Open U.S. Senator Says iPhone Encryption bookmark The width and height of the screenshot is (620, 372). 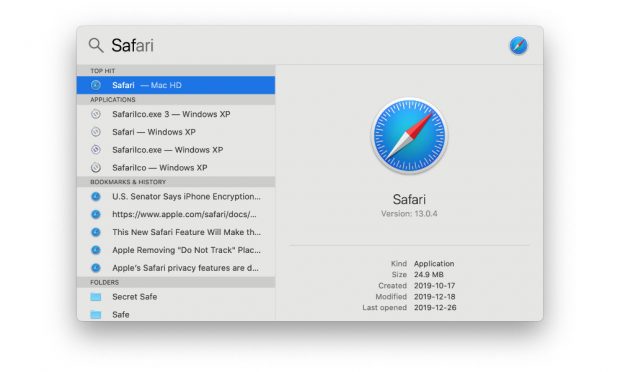(x=176, y=196)
